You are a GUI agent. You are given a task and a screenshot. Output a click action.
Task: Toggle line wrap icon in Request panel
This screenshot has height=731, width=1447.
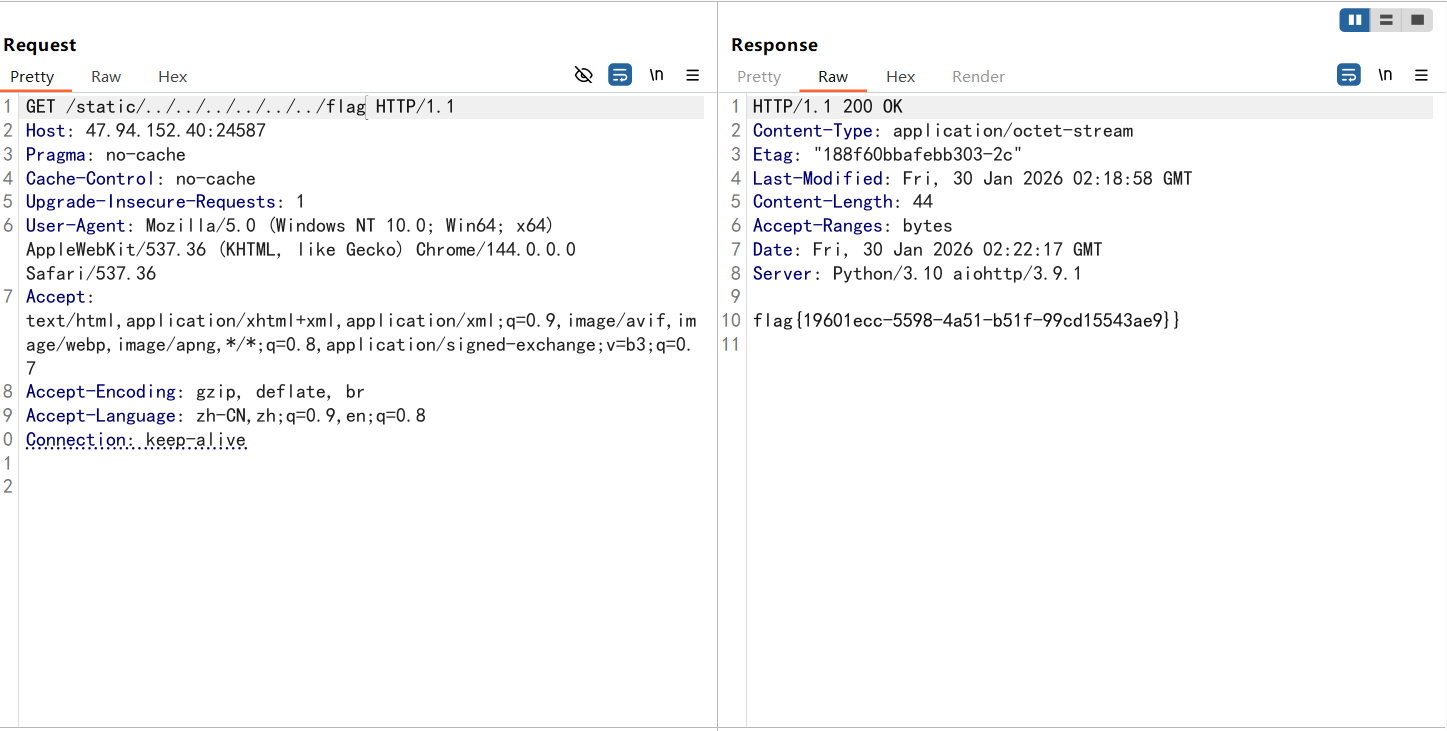pos(620,75)
